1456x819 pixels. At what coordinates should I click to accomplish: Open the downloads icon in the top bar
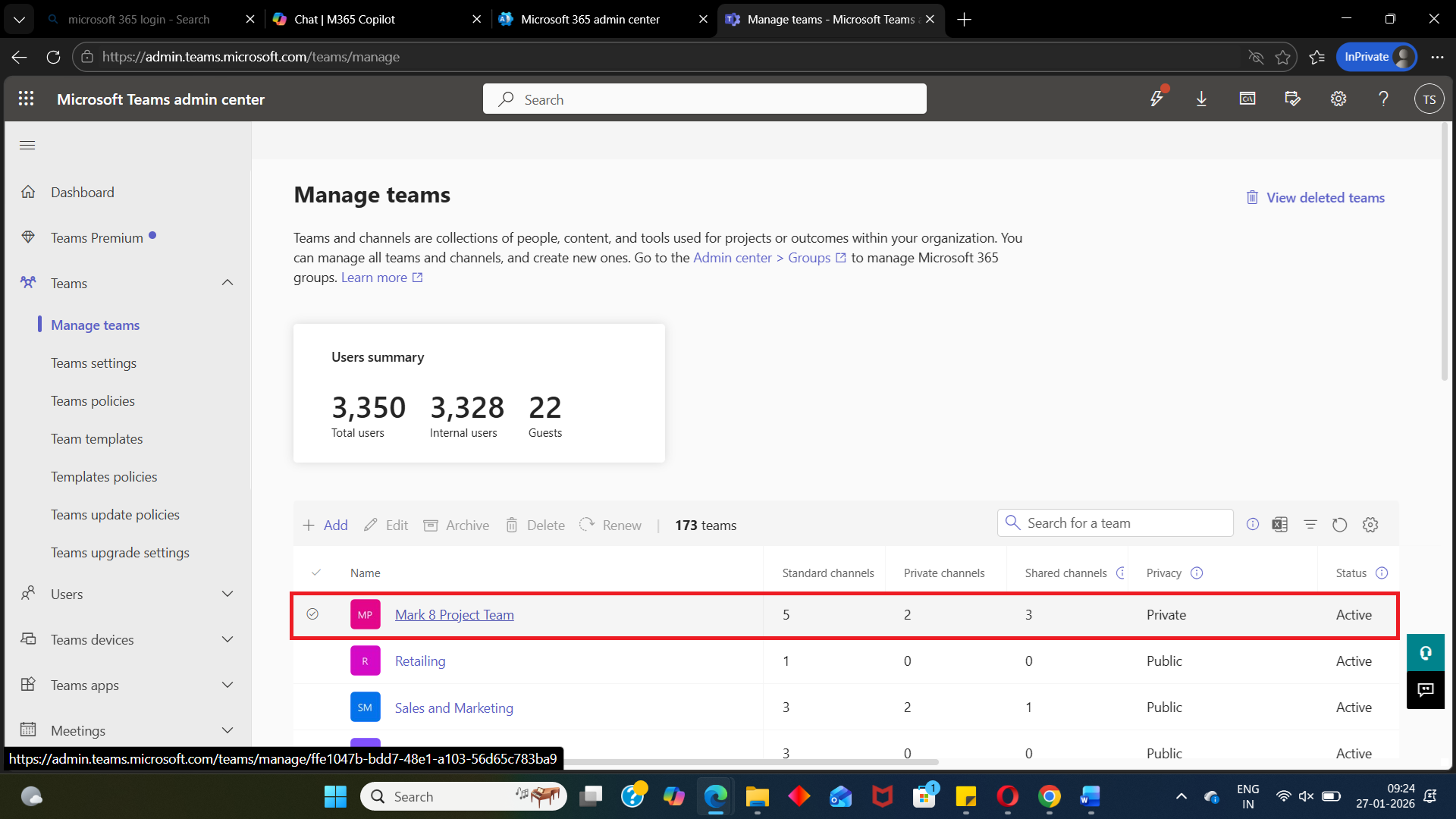click(1201, 99)
